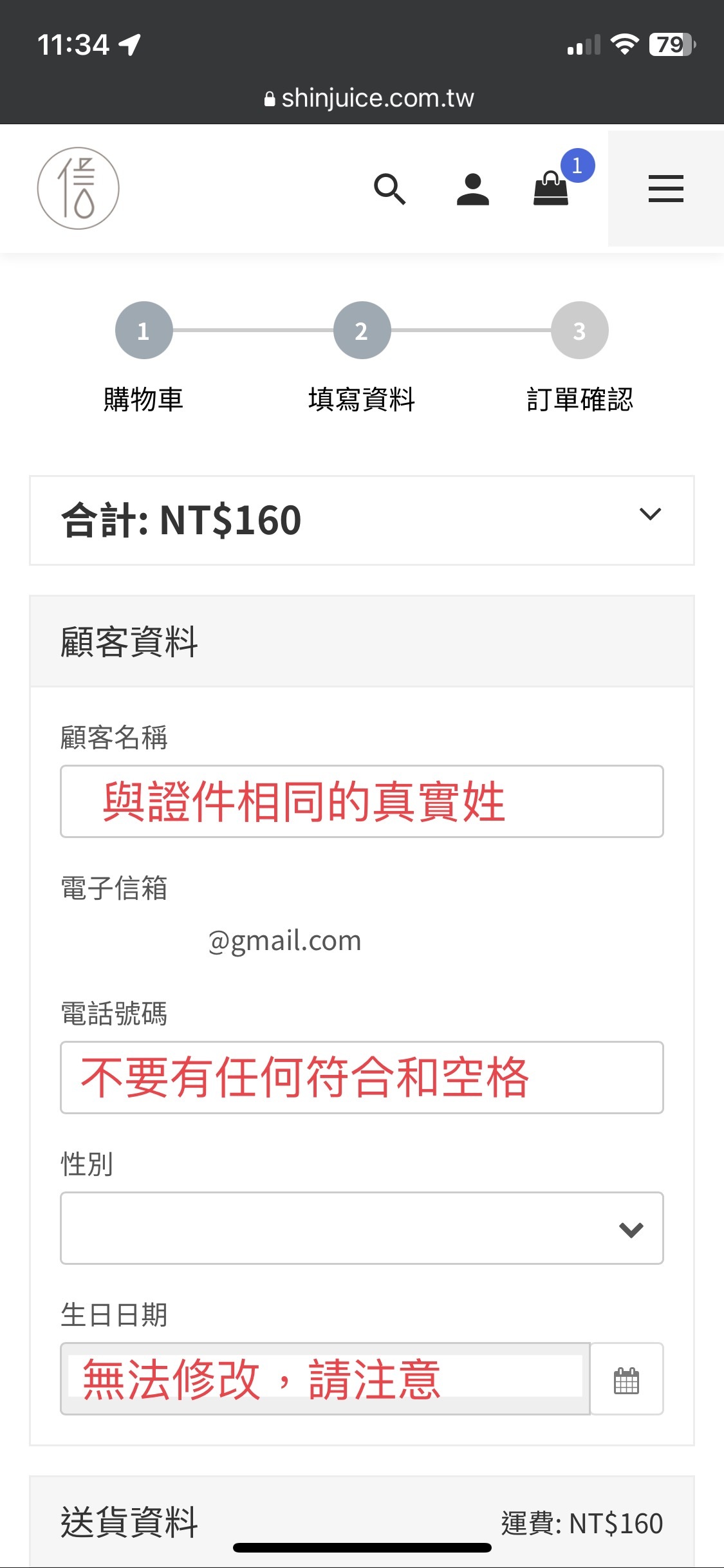Open the 性別 gender dropdown
This screenshot has width=724, height=1568.
click(x=362, y=1228)
